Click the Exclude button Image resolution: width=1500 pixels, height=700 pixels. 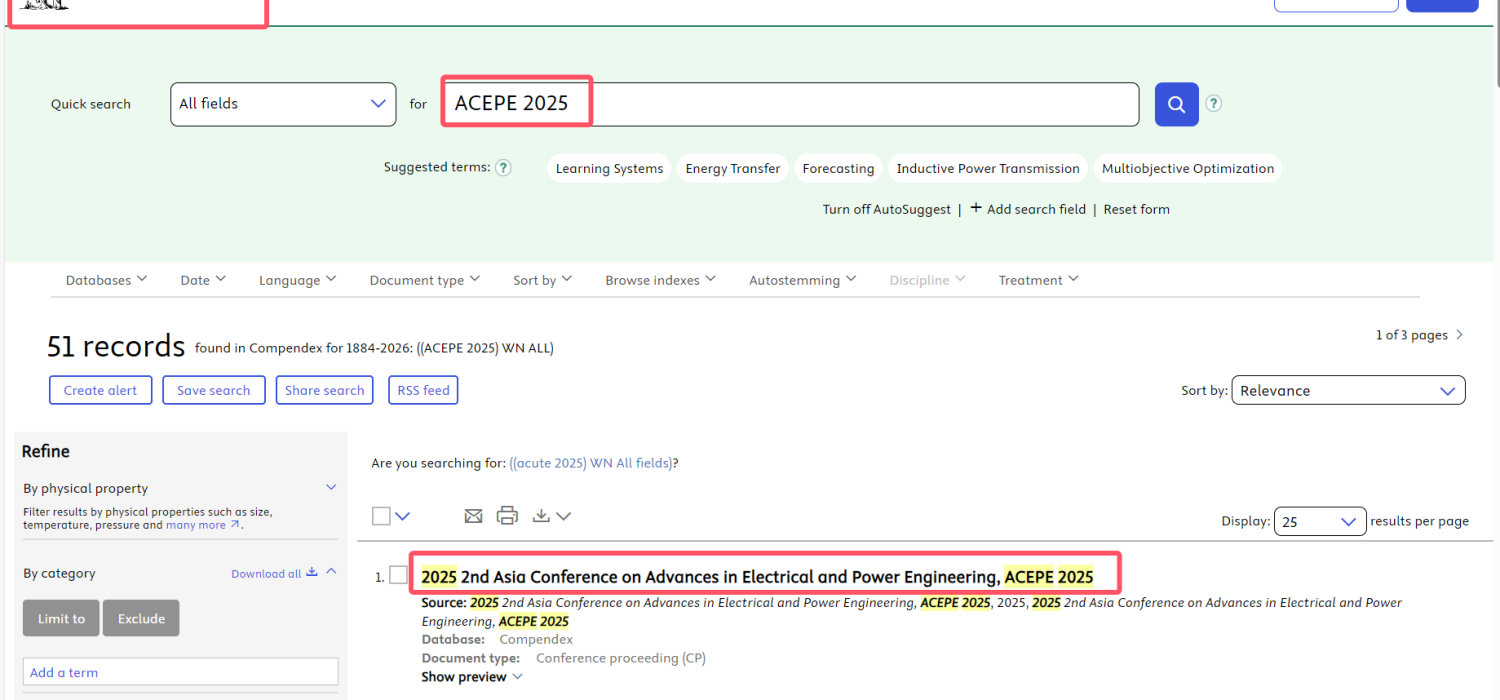pos(141,618)
